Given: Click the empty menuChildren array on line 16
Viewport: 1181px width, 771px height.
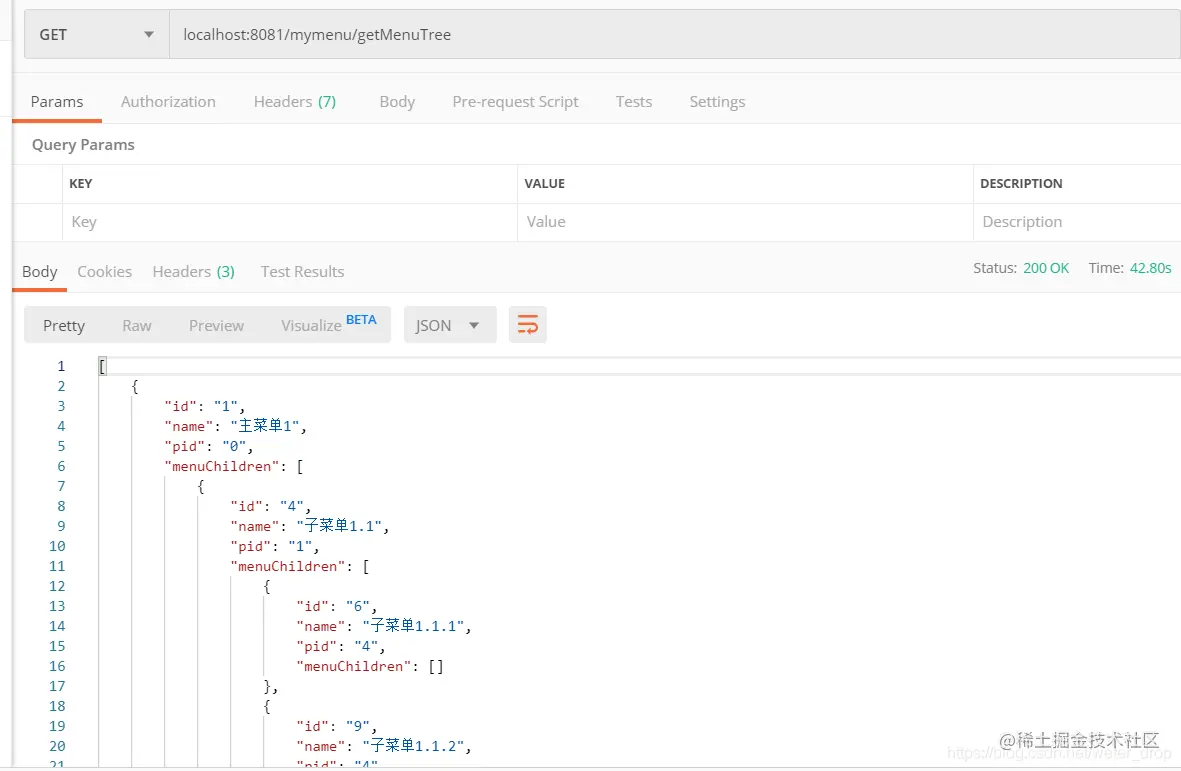Looking at the screenshot, I should (x=436, y=666).
